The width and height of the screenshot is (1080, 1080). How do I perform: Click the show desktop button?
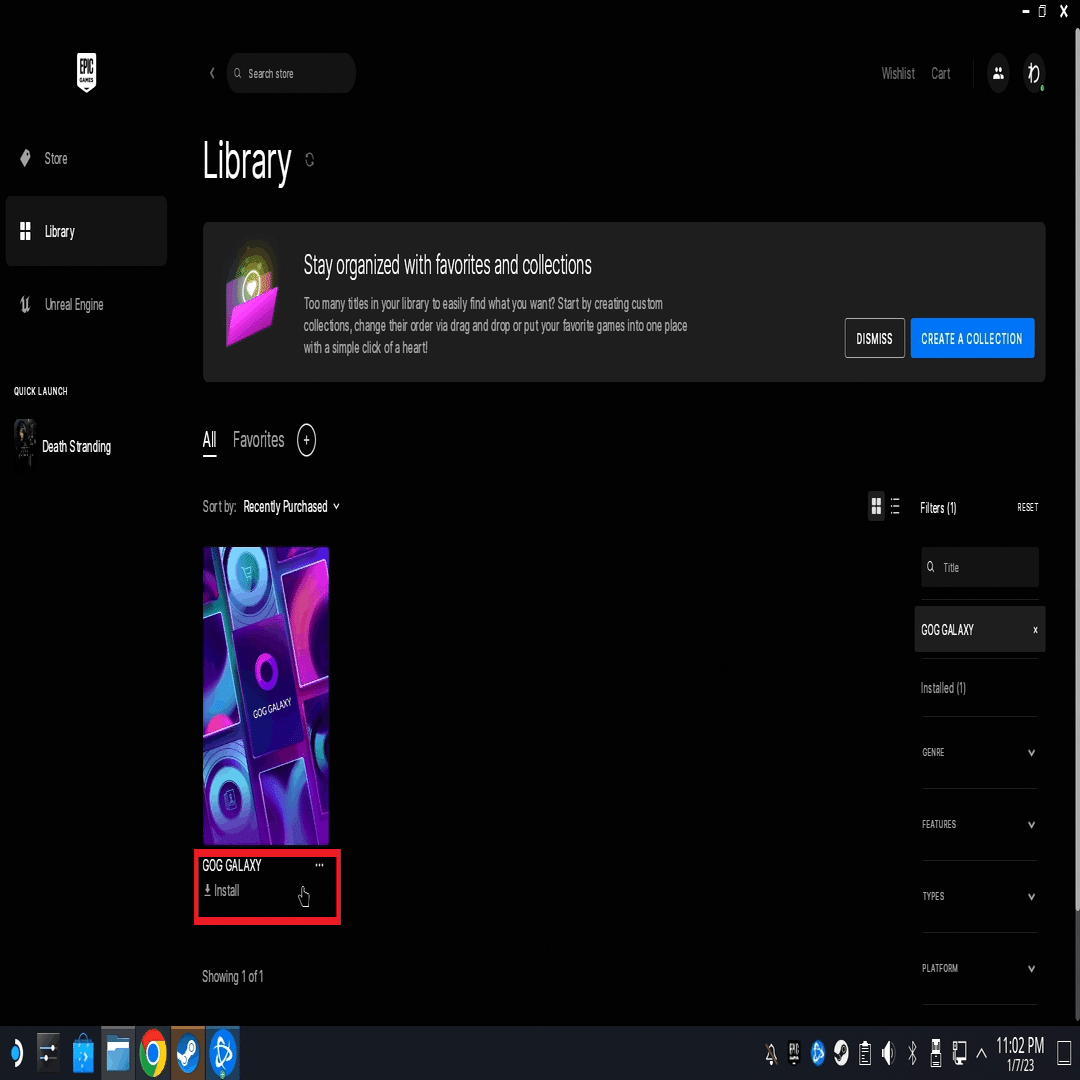point(1063,1053)
